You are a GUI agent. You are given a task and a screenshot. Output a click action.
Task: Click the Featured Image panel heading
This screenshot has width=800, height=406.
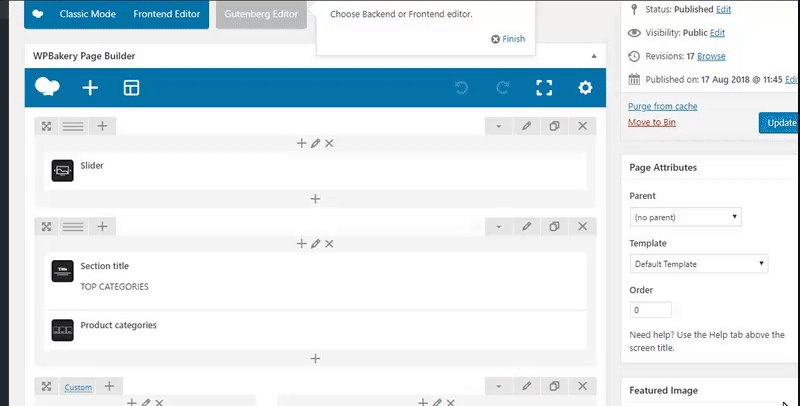[663, 391]
